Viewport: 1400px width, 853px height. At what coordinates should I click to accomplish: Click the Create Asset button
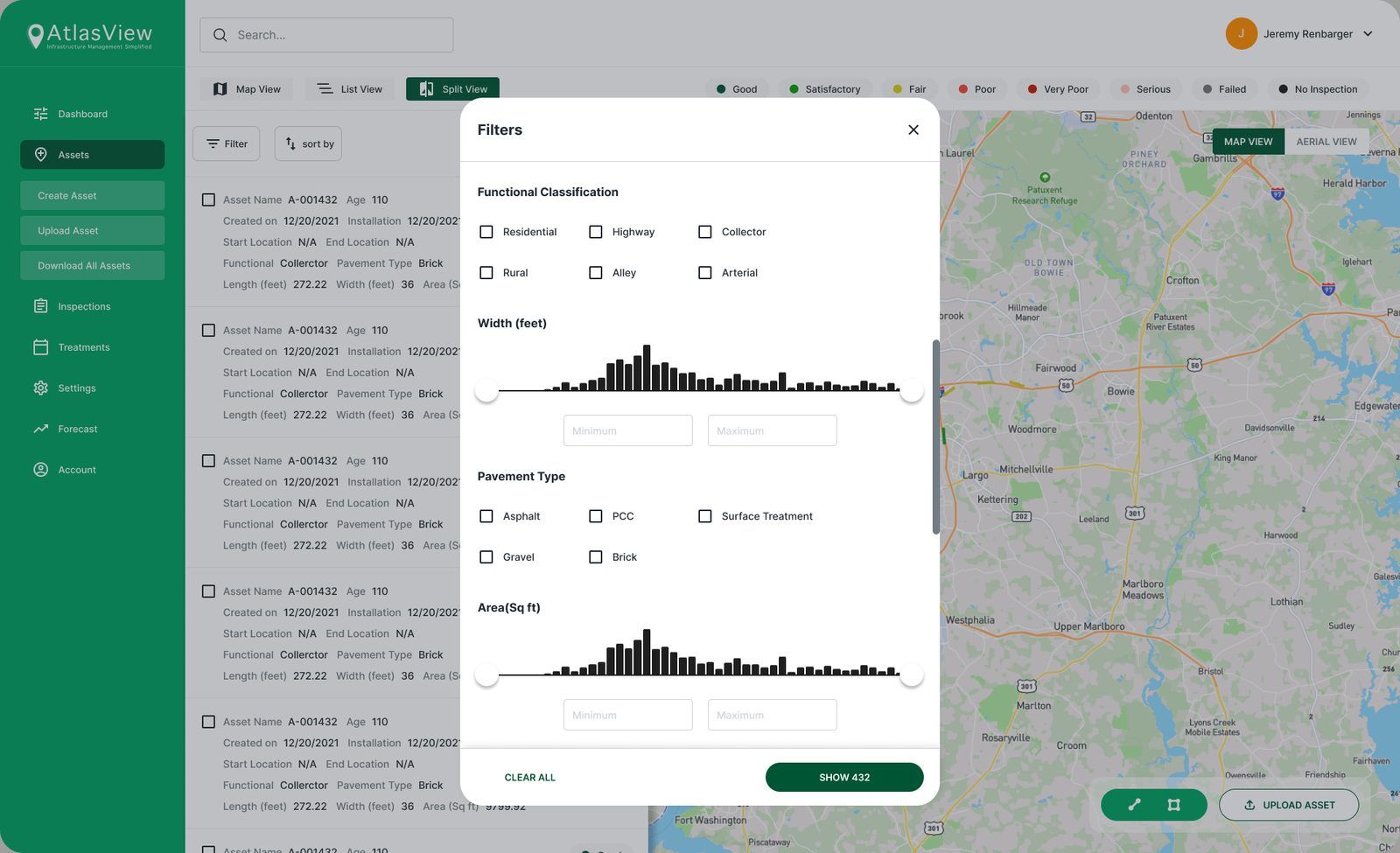click(93, 196)
